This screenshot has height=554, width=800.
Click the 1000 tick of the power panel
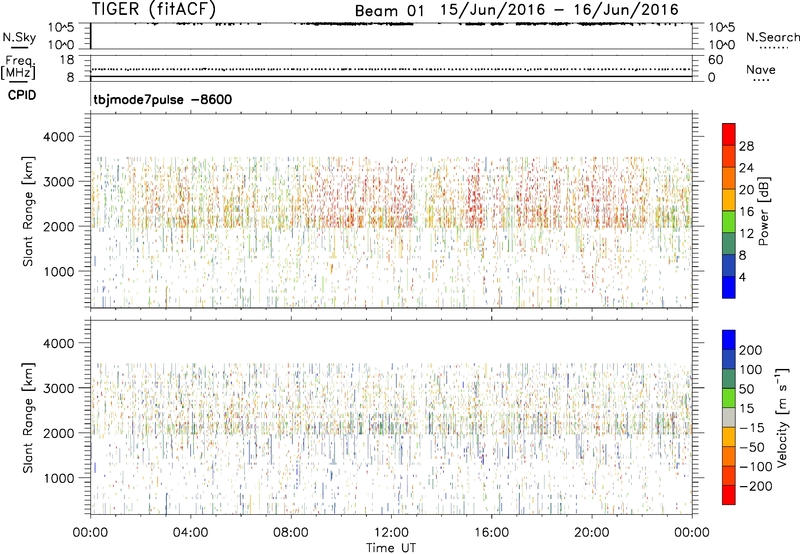[x=59, y=271]
